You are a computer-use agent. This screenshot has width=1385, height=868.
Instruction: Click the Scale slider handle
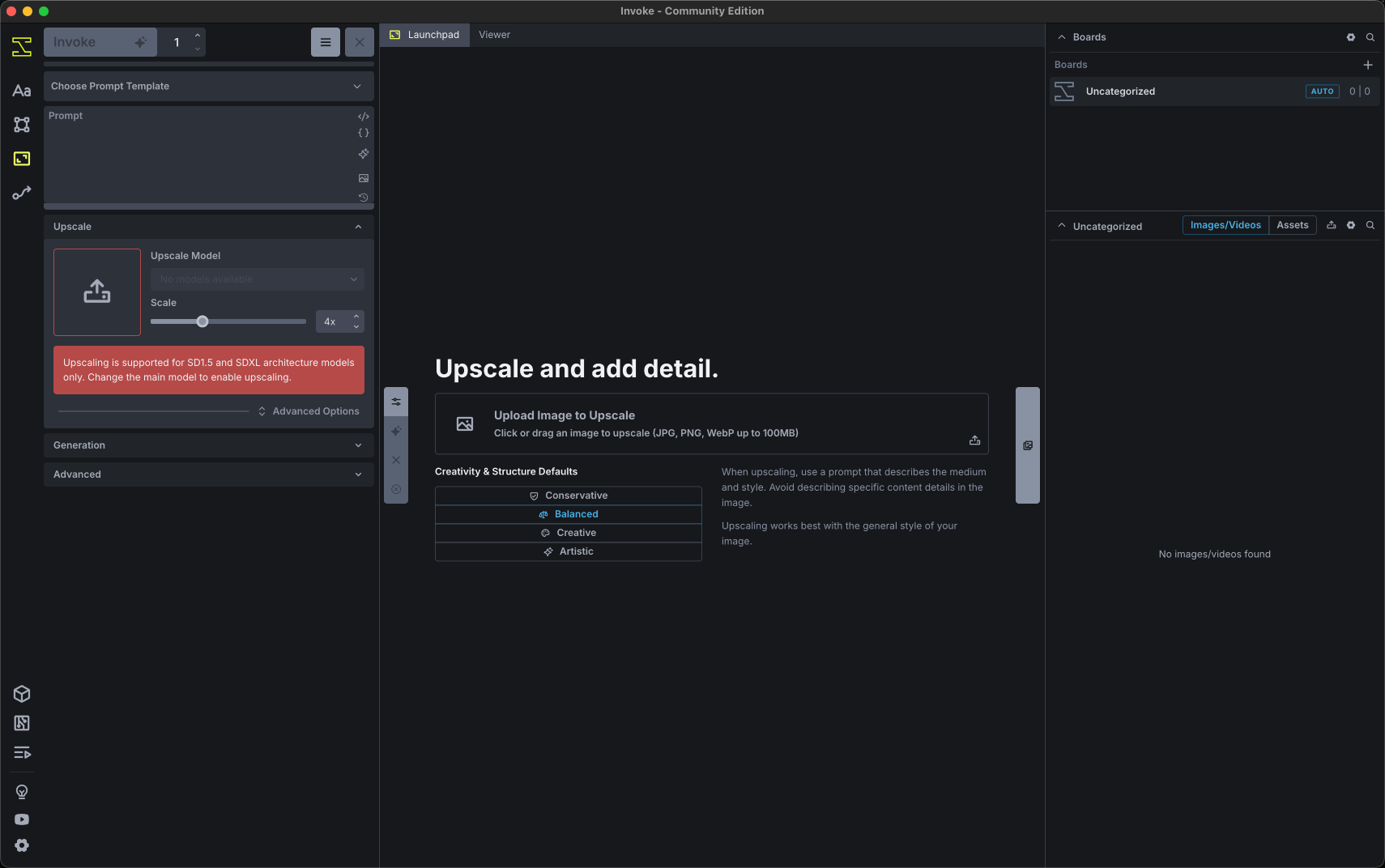pos(202,321)
